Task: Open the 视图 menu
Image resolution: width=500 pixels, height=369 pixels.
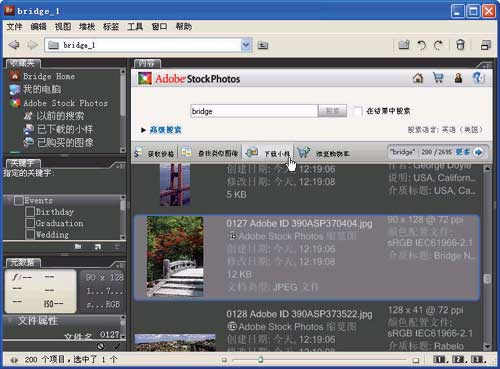Action: 63,27
